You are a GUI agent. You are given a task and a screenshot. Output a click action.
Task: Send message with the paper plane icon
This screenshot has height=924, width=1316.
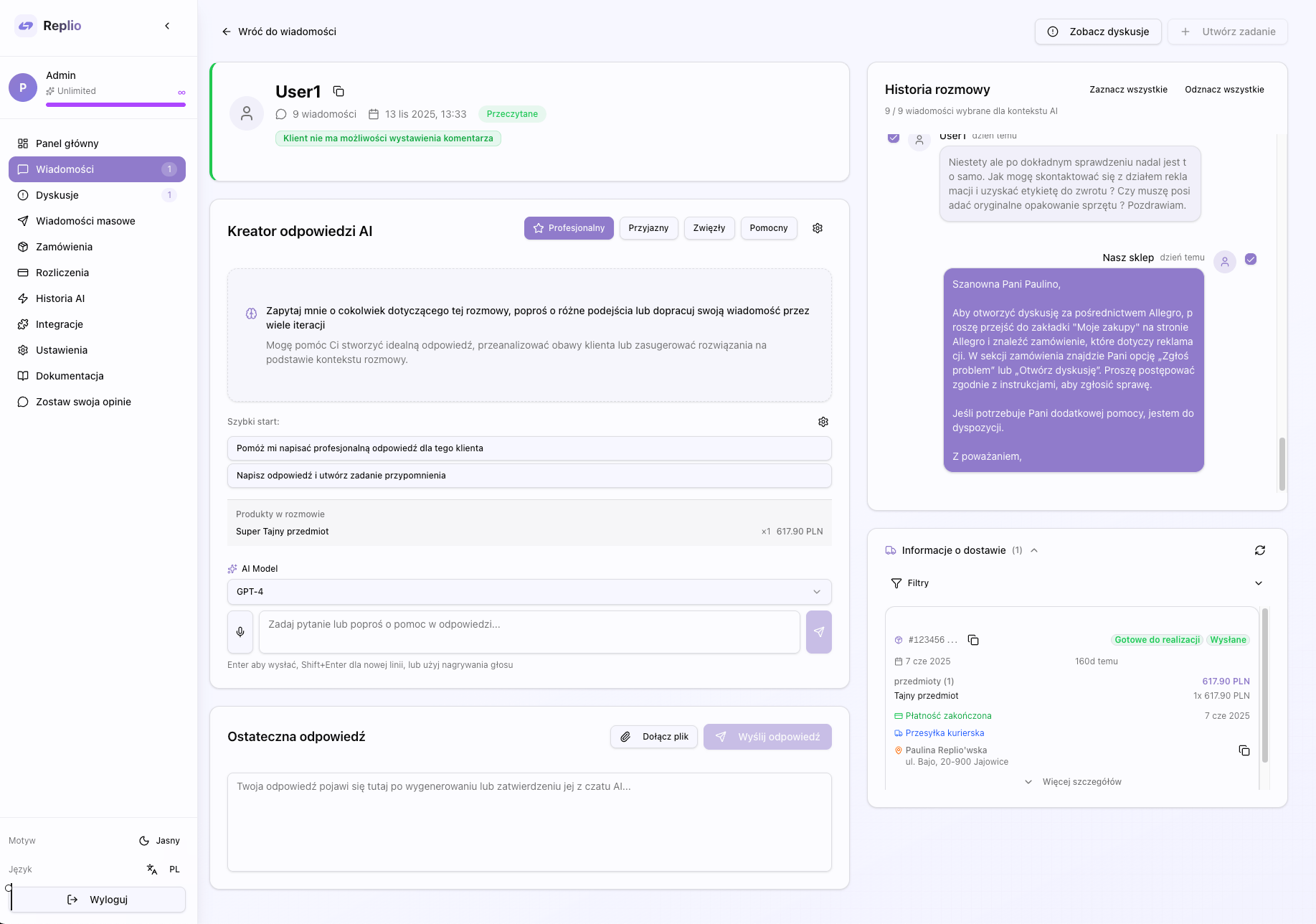pyautogui.click(x=818, y=632)
